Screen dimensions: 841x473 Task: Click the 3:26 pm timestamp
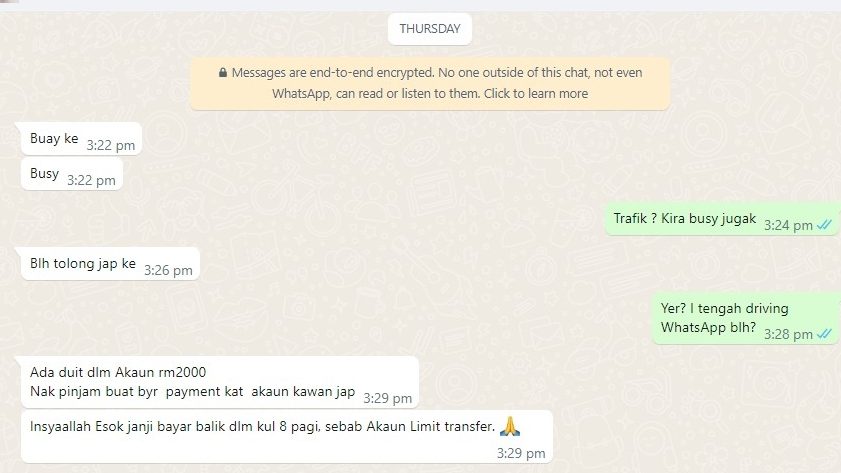click(x=168, y=270)
